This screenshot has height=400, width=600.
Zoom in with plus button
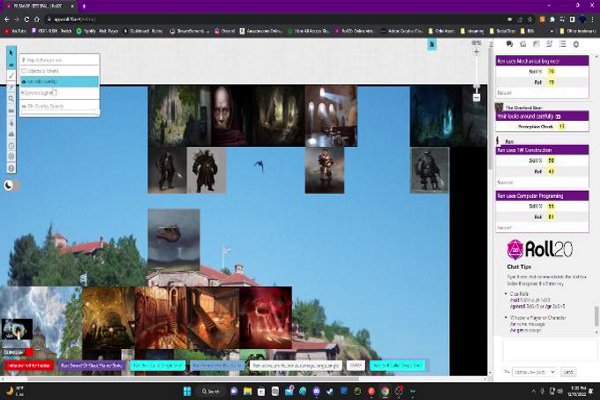pos(476,52)
